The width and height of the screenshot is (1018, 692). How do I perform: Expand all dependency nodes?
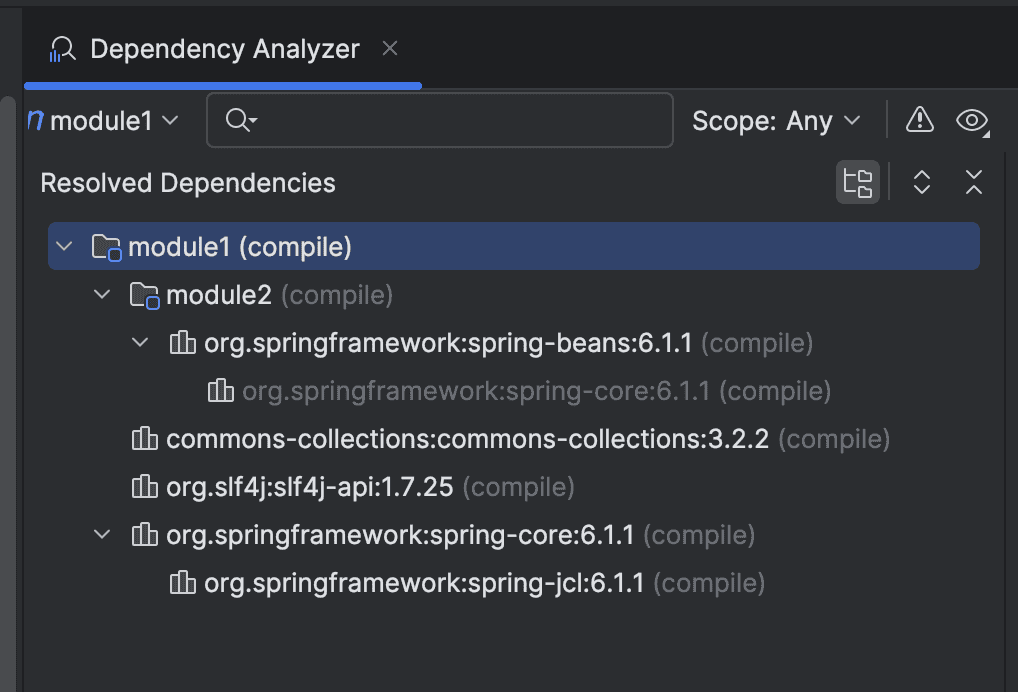coord(922,182)
